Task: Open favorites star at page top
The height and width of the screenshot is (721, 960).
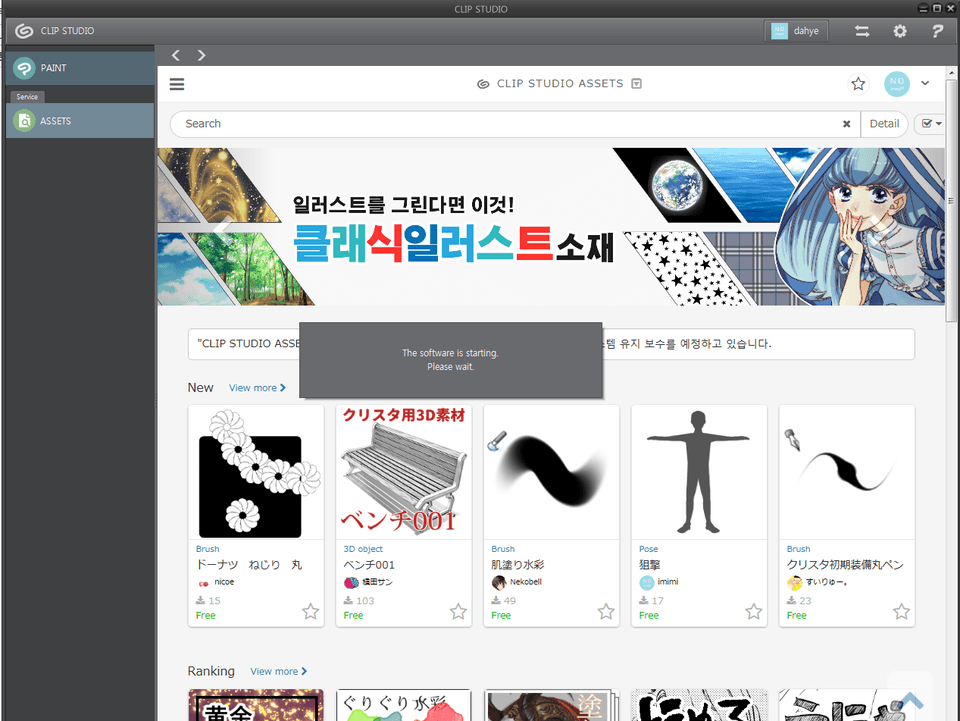Action: tap(858, 83)
